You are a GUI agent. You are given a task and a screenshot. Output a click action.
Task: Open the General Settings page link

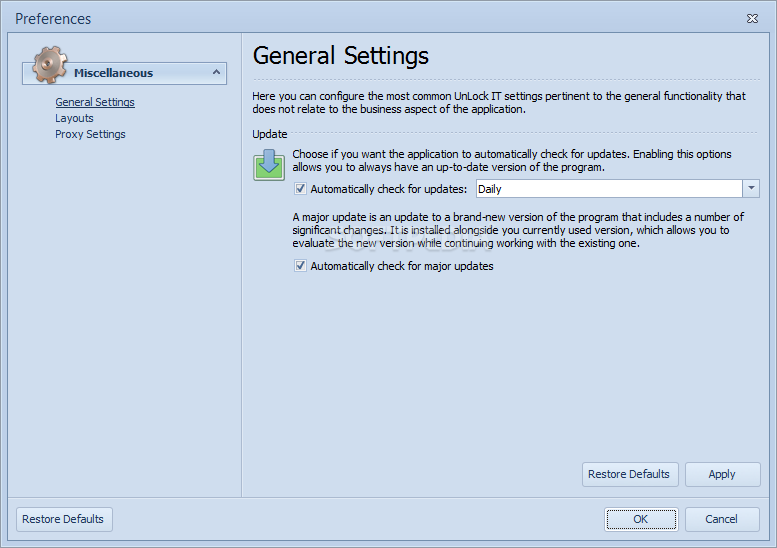coord(95,102)
